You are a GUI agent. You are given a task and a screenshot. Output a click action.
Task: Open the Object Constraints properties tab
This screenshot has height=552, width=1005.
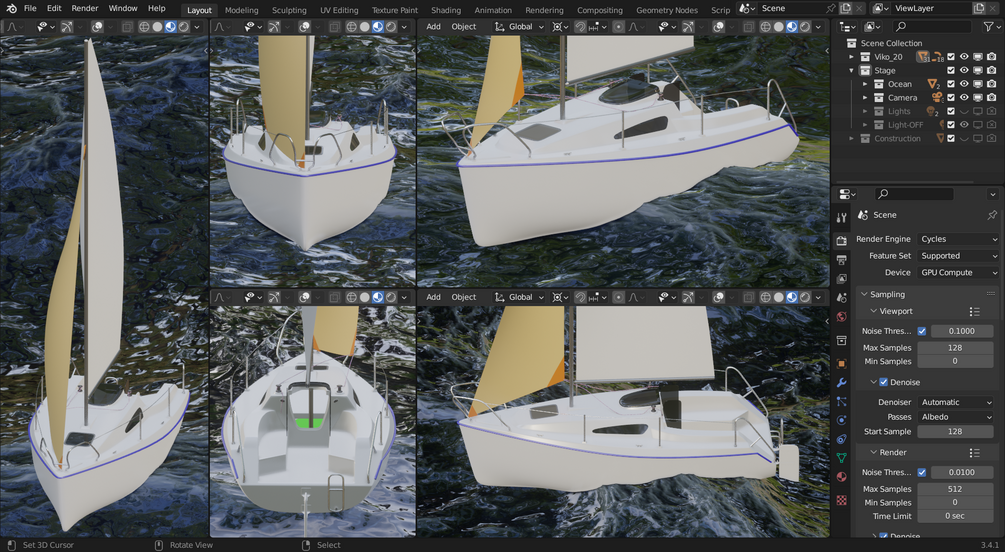pos(842,439)
